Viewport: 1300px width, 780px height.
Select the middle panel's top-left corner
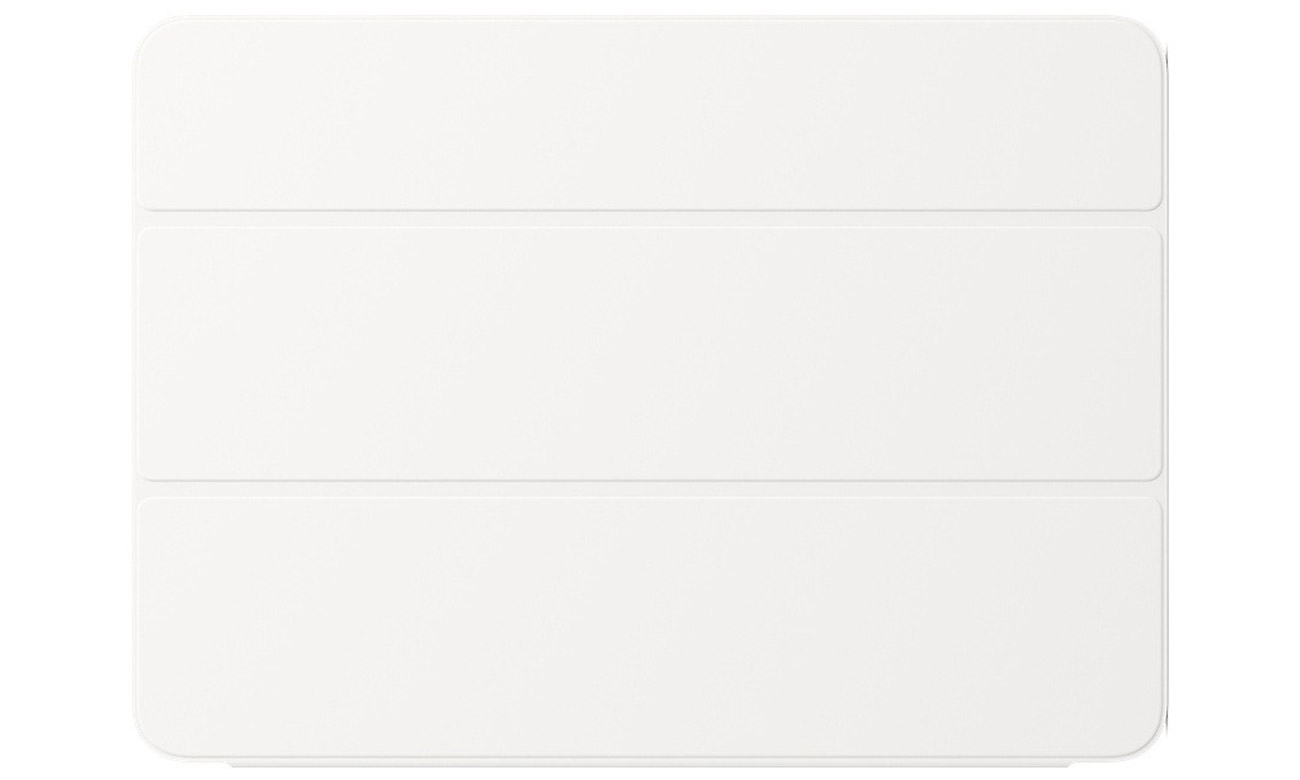click(x=142, y=234)
